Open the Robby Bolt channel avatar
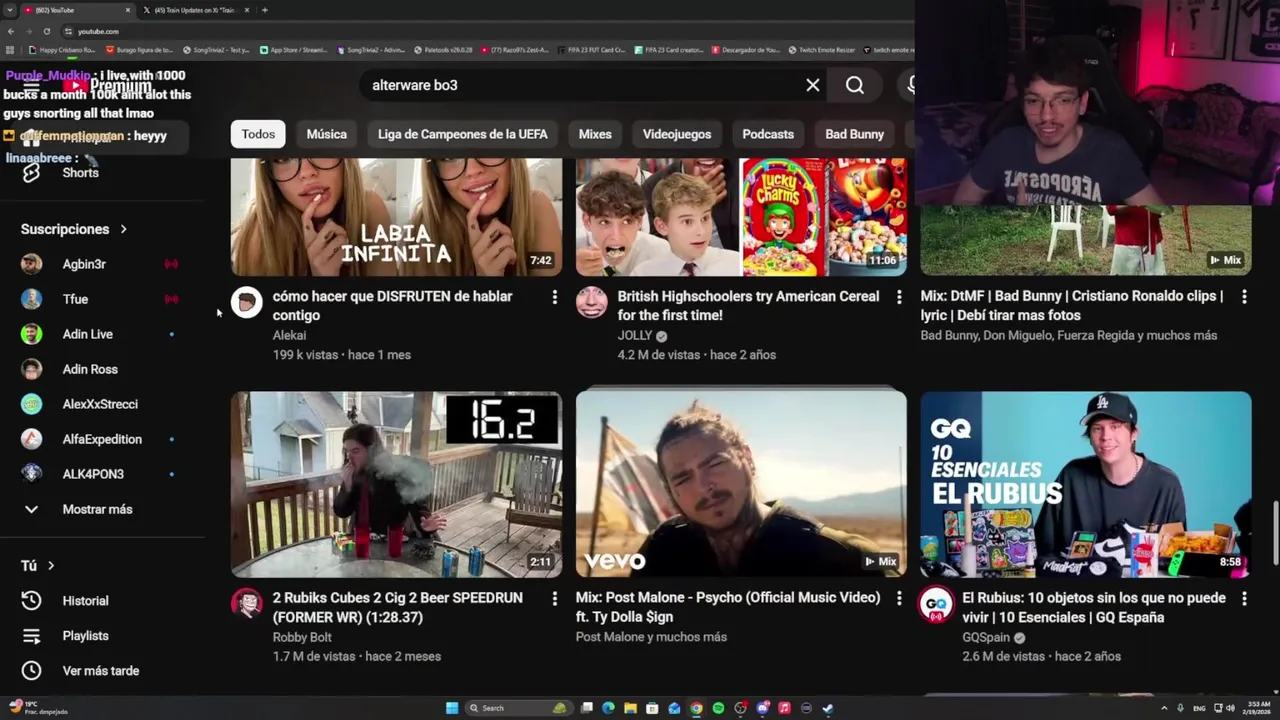This screenshot has height=720, width=1280. 247,603
